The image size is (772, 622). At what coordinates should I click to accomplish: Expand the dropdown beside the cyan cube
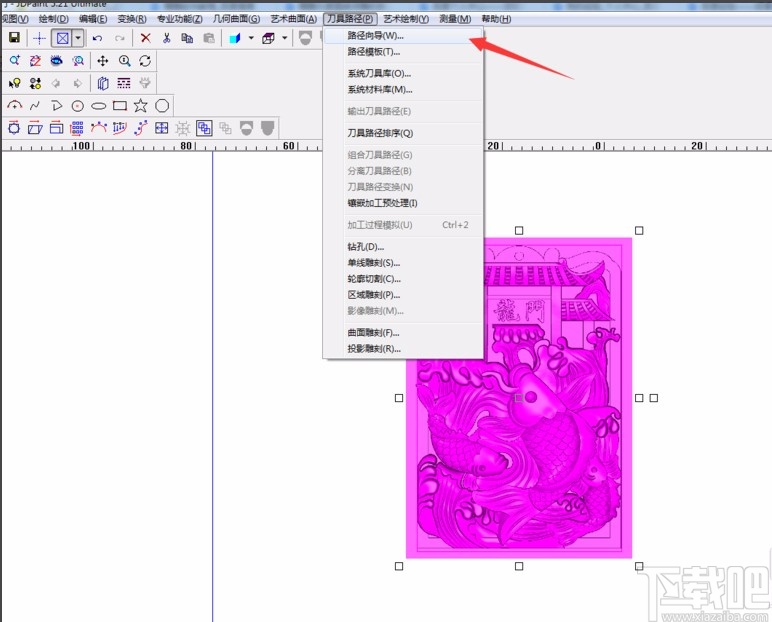pos(251,38)
